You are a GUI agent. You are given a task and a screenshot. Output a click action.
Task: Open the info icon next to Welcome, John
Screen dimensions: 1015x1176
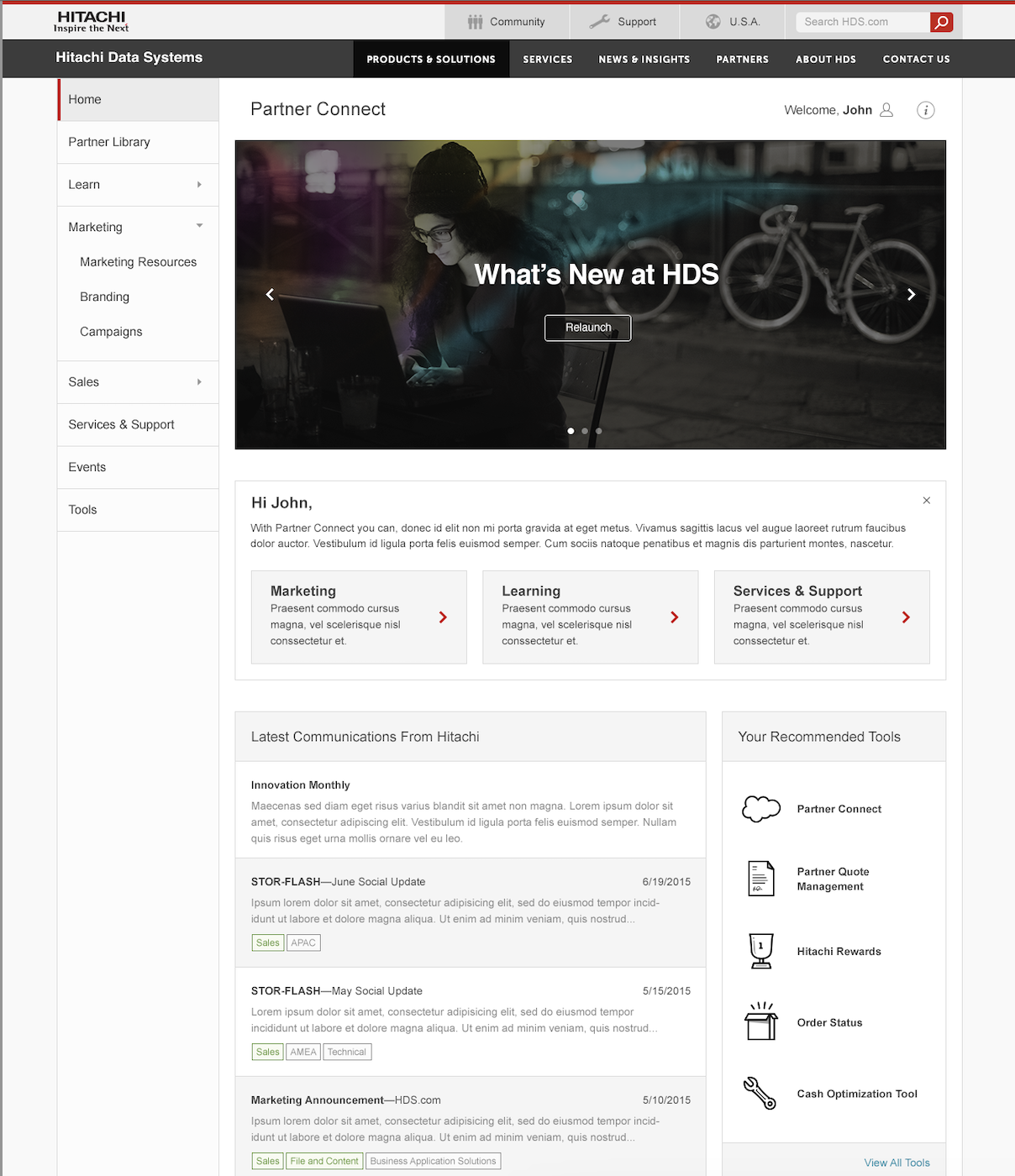925,109
